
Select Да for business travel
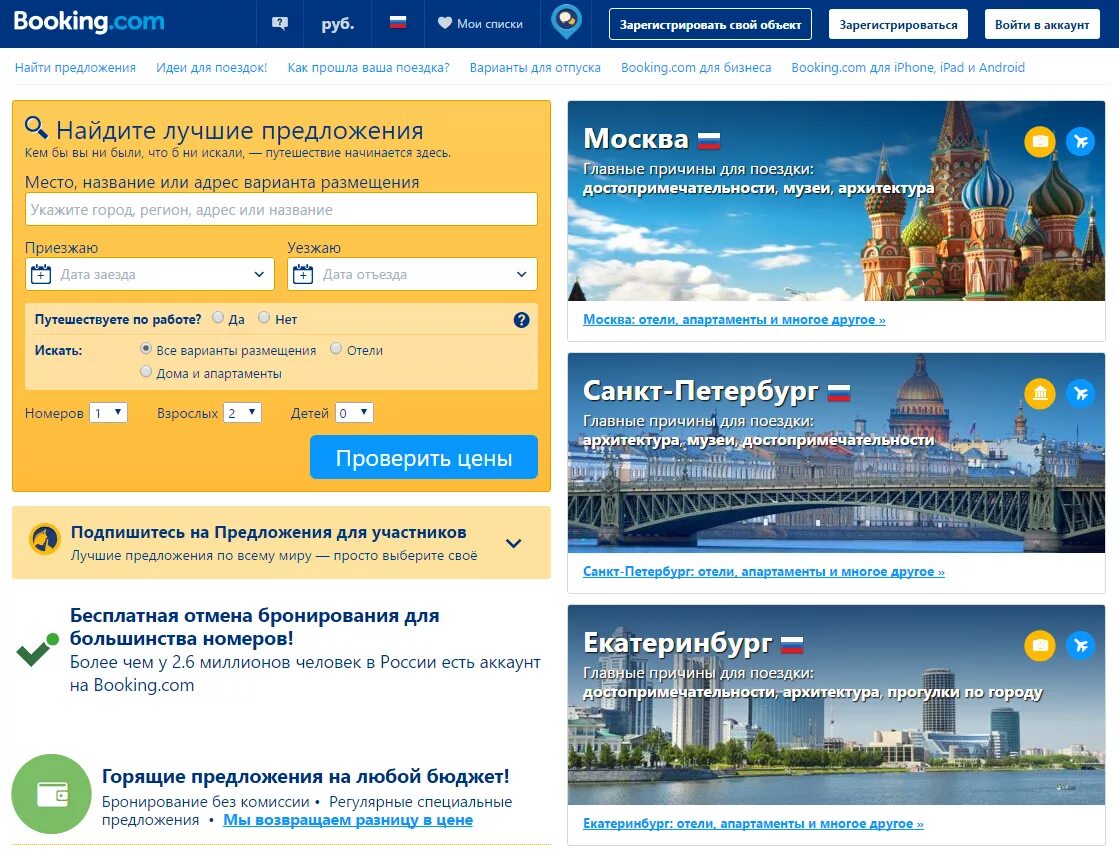point(218,318)
